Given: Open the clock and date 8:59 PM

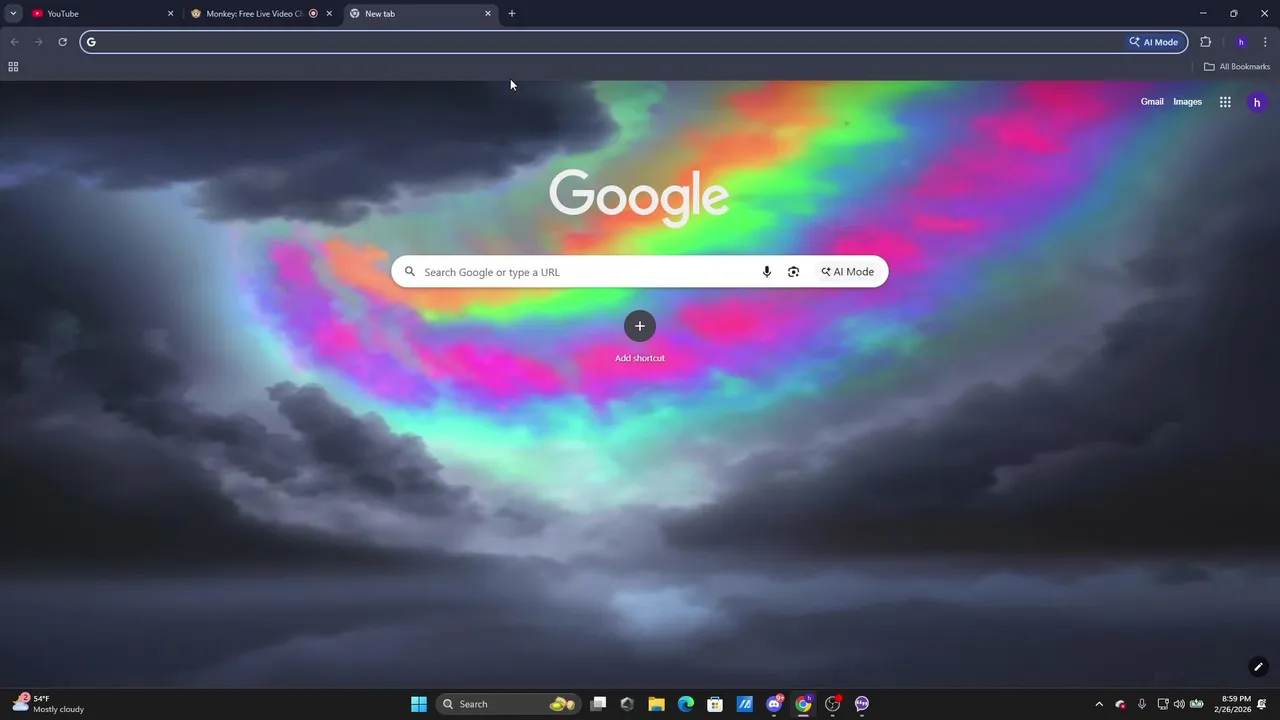Looking at the screenshot, I should 1232,704.
